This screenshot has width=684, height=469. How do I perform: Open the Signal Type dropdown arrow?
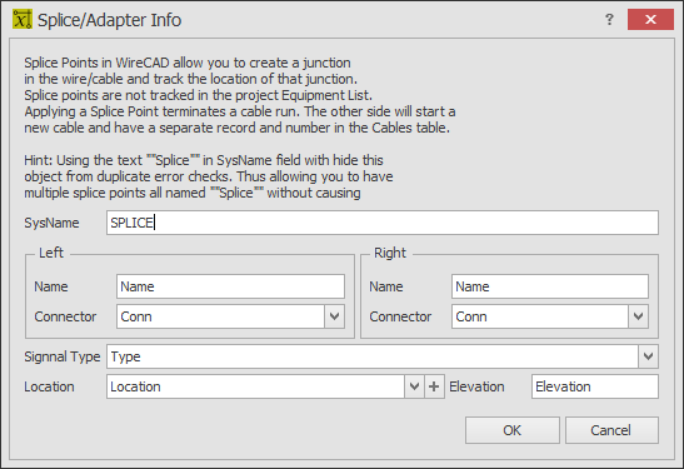pos(648,356)
